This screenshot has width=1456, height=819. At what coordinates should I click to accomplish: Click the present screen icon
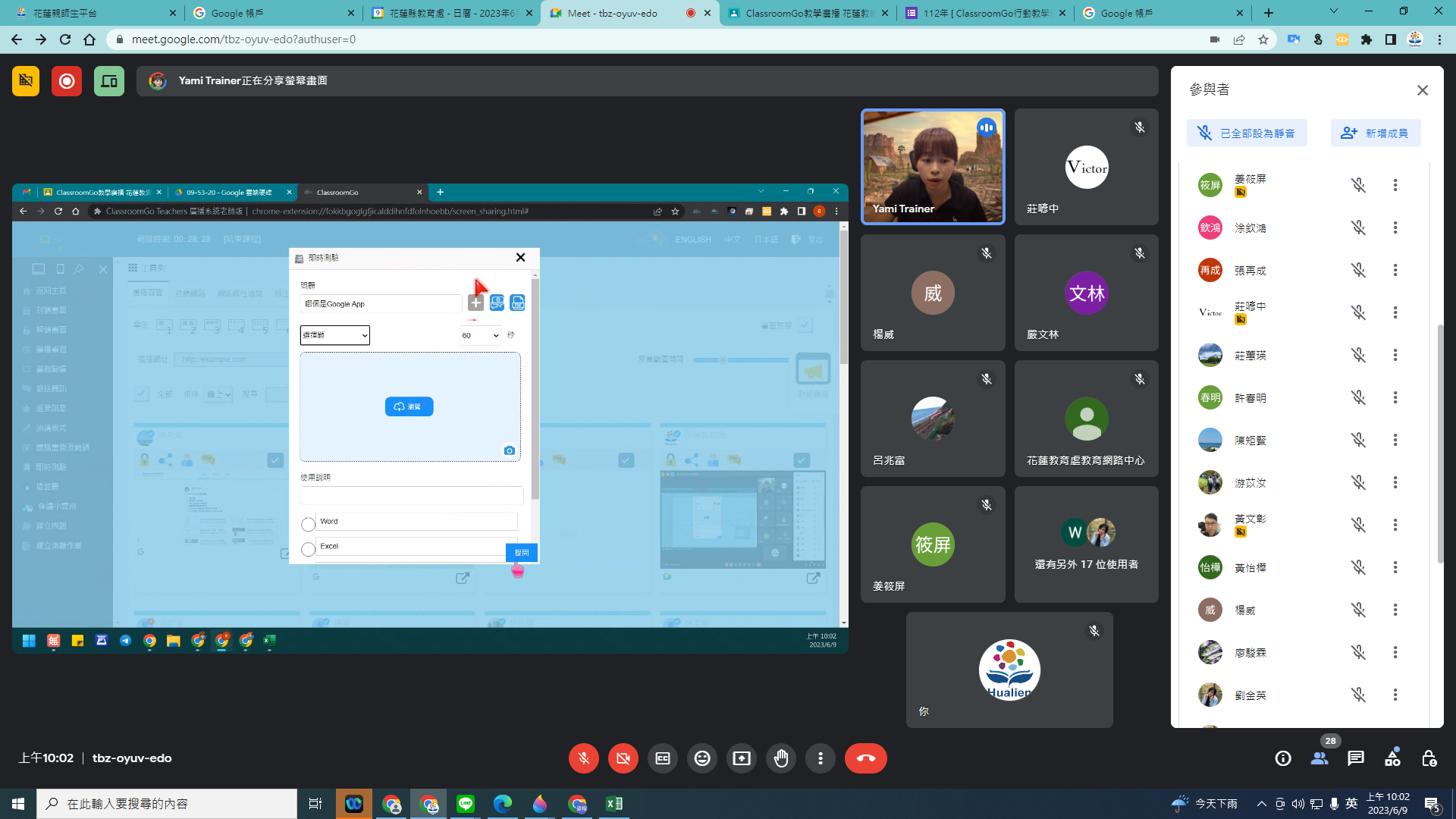click(741, 758)
